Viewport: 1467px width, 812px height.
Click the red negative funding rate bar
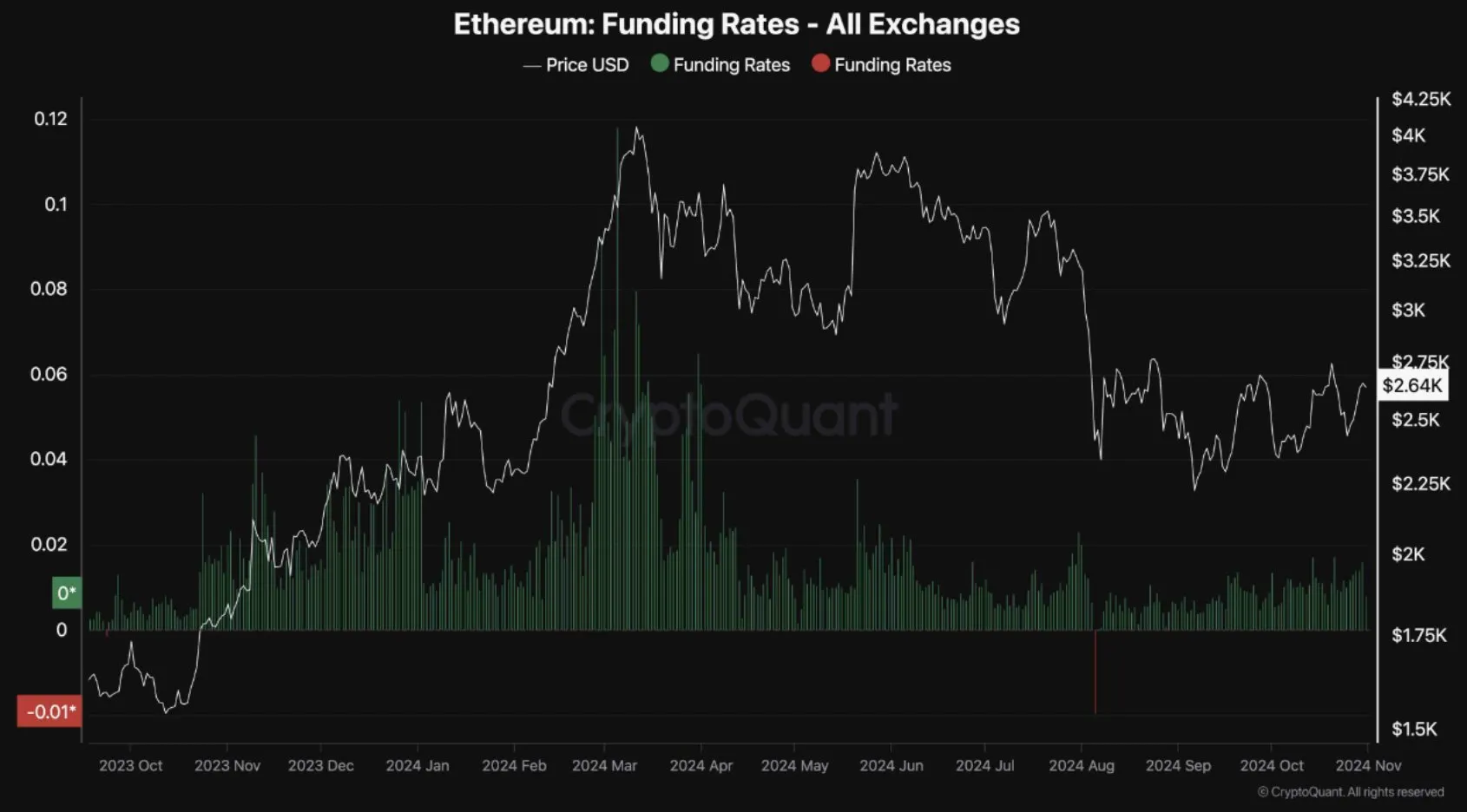tap(1095, 672)
